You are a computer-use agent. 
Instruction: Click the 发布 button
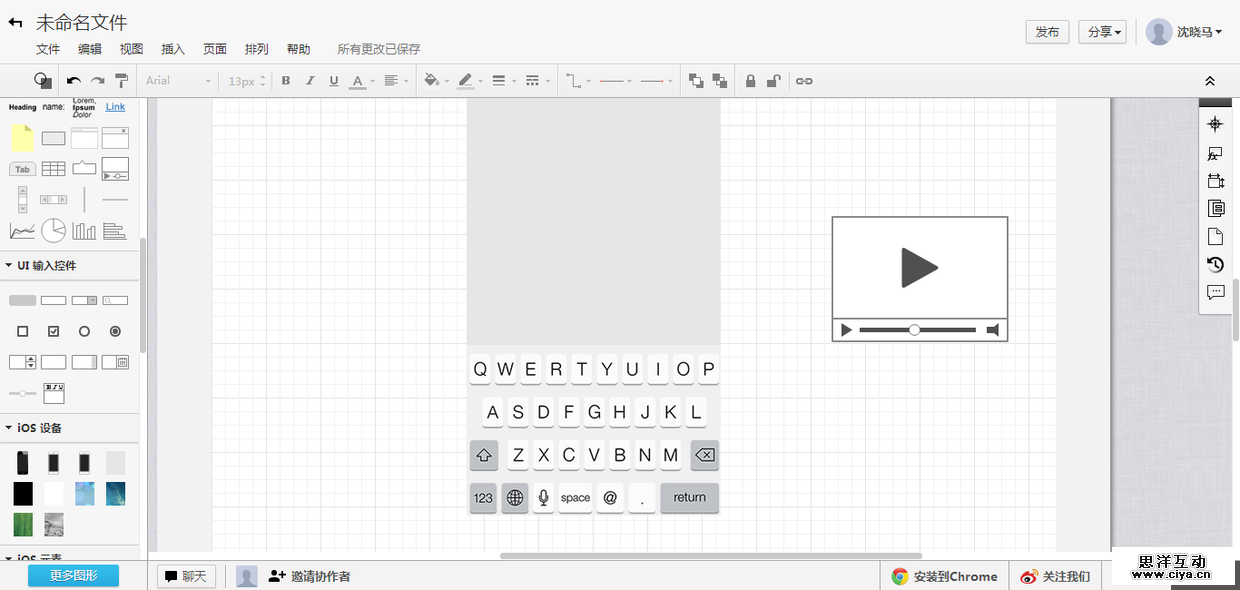tap(1047, 31)
